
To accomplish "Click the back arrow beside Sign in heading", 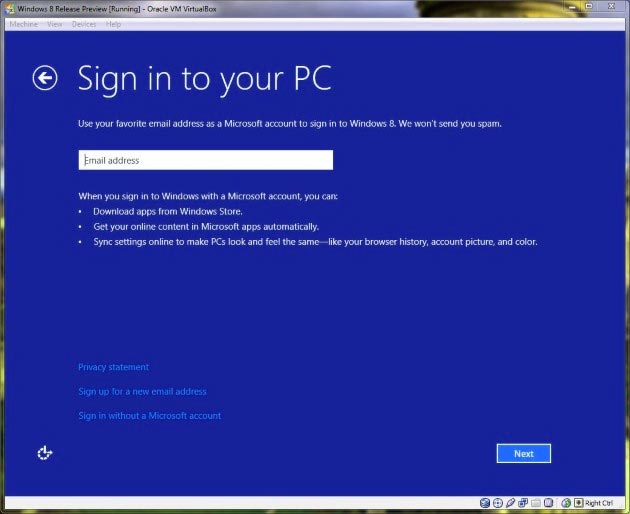I will [x=45, y=78].
